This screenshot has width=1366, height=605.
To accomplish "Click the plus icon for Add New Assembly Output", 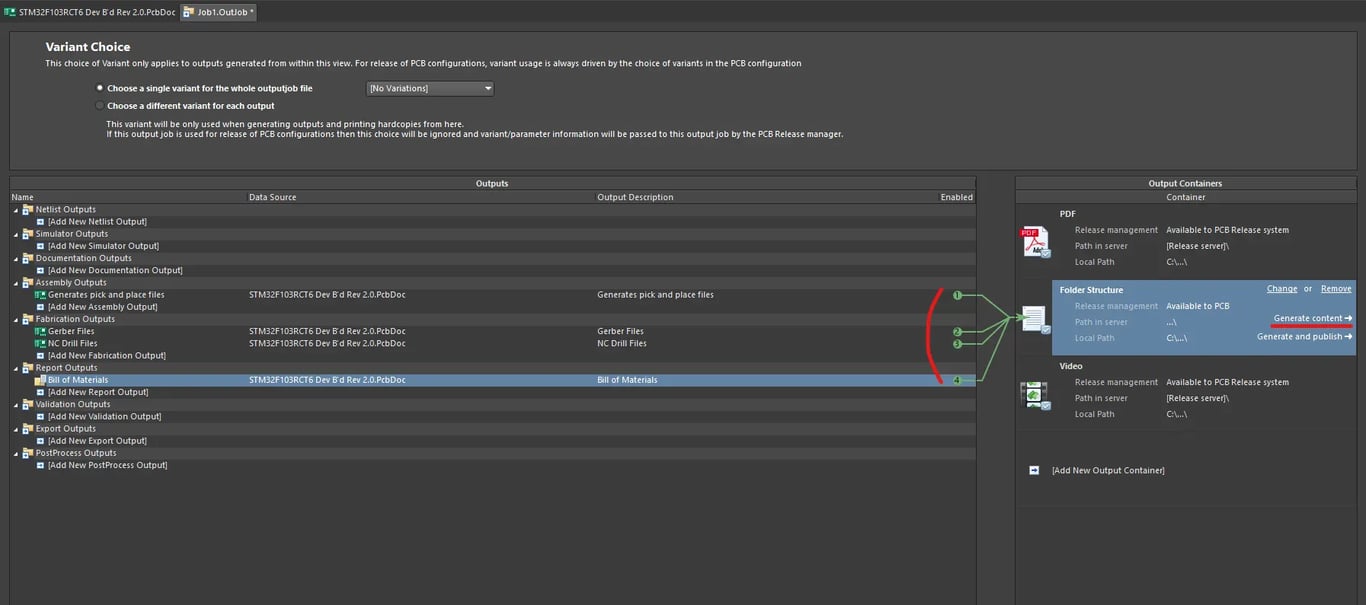I will pyautogui.click(x=40, y=307).
